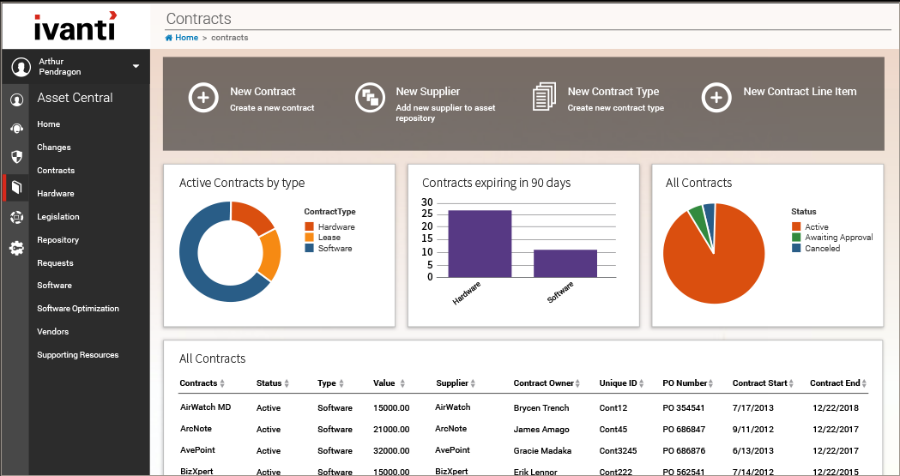This screenshot has height=476, width=900.
Task: Click the New Contract Line Item plus icon
Action: pyautogui.click(x=716, y=98)
